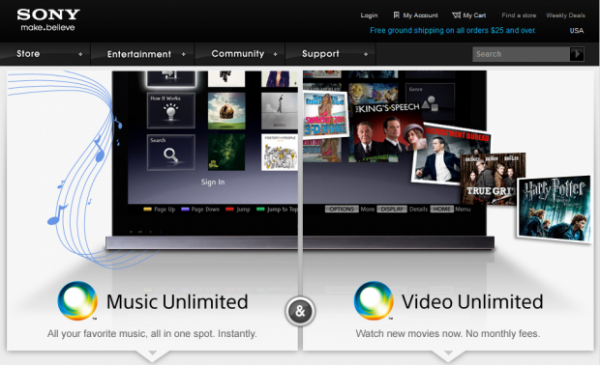The image size is (600, 365).
Task: Click the Harry Potter movie poster
Action: click(x=554, y=209)
